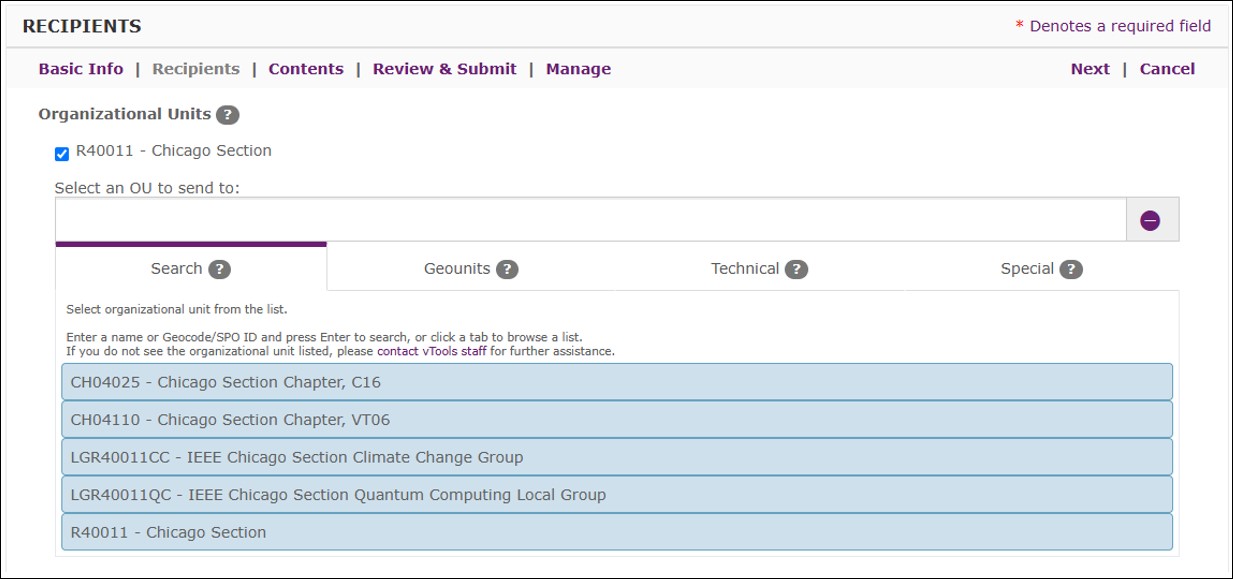Click help icon on Search tab
The width and height of the screenshot is (1233, 579).
click(220, 269)
